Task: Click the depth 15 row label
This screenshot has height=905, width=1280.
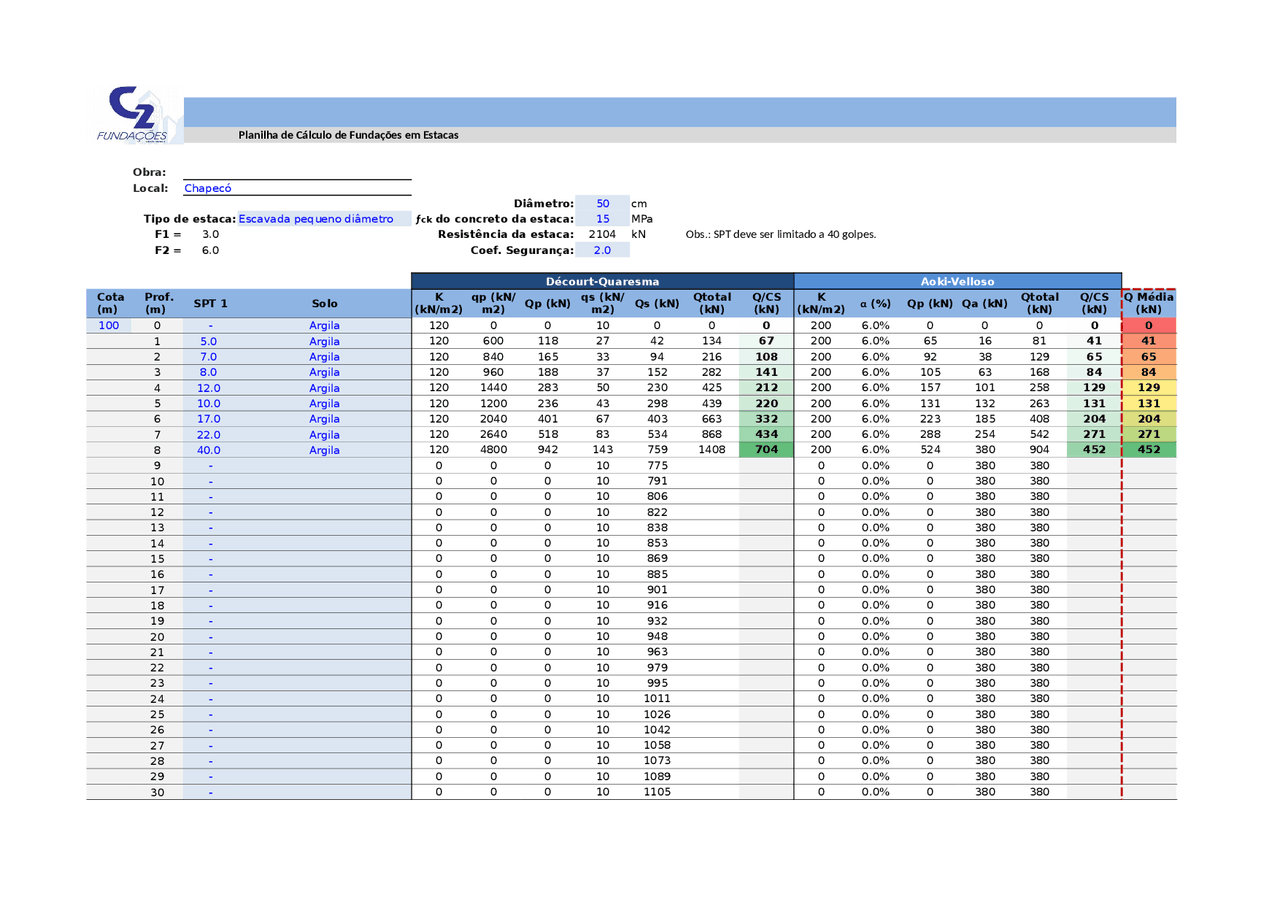Action: 157,559
